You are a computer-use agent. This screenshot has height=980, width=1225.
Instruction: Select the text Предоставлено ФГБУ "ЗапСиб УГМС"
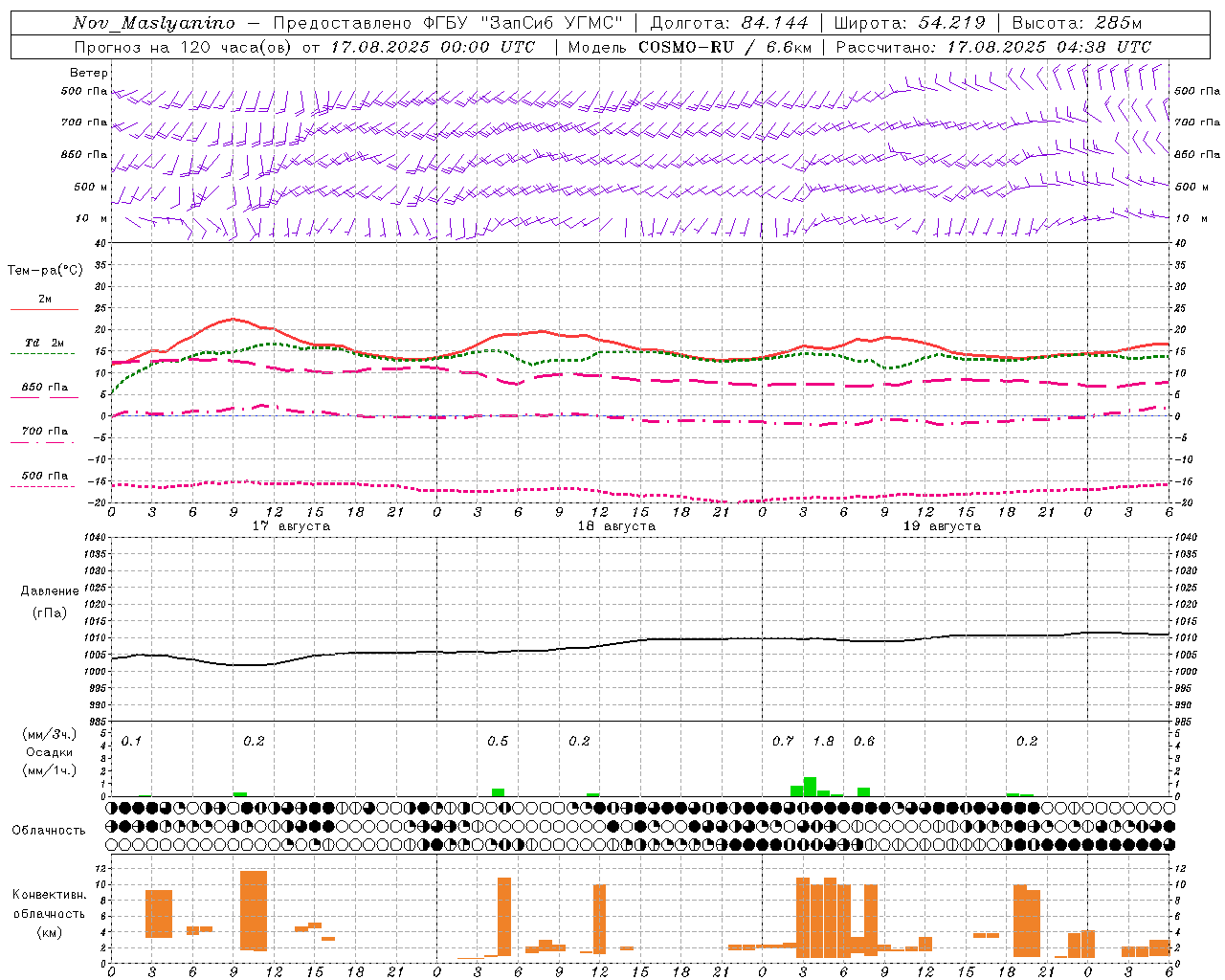(x=447, y=23)
